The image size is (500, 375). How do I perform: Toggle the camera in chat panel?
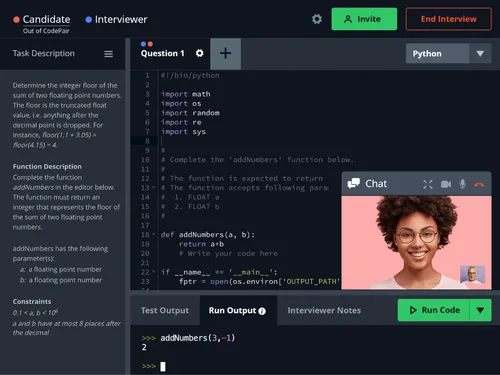click(446, 184)
